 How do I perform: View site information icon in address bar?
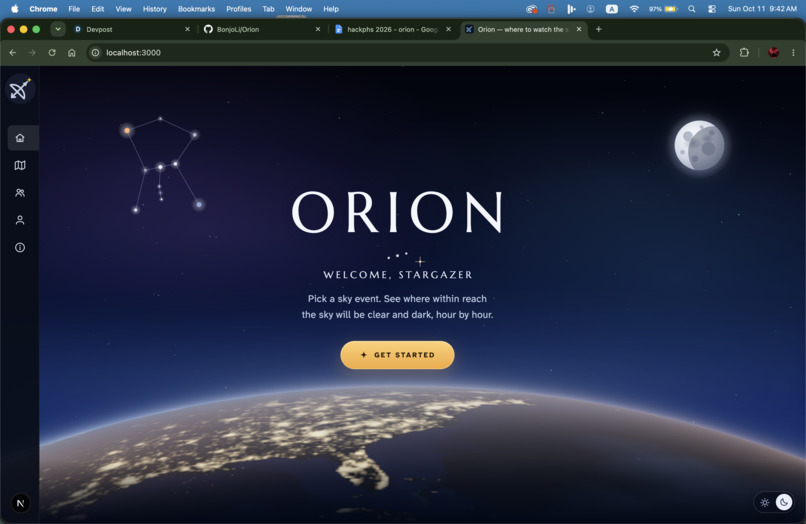(x=96, y=52)
